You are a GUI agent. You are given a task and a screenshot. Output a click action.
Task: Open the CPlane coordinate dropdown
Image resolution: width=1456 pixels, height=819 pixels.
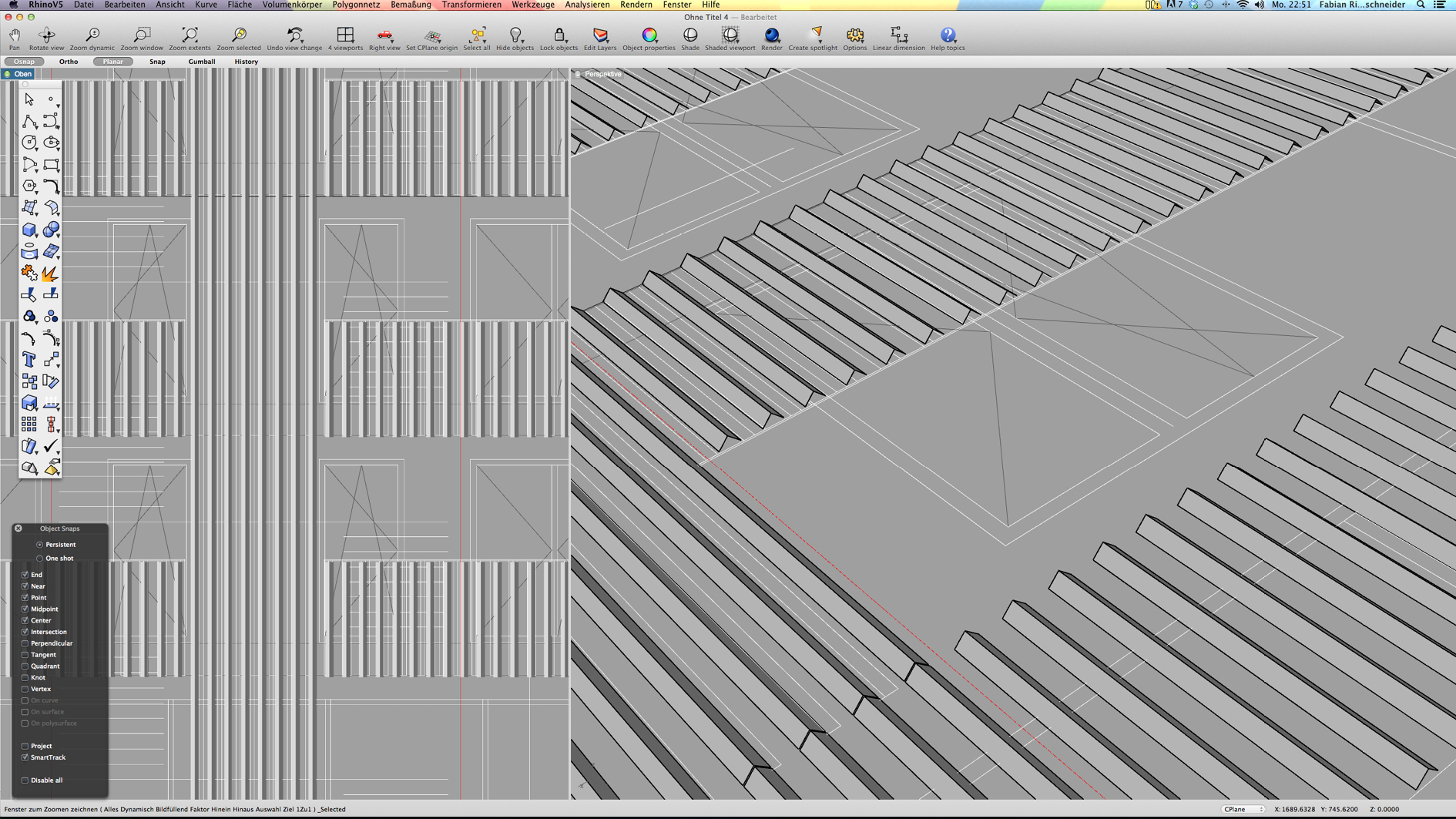click(1243, 809)
